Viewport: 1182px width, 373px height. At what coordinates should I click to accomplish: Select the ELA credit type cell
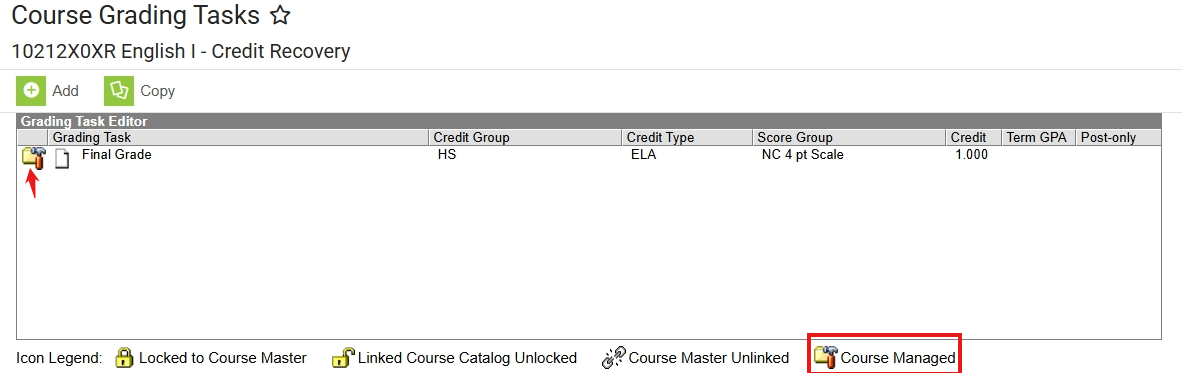point(644,155)
